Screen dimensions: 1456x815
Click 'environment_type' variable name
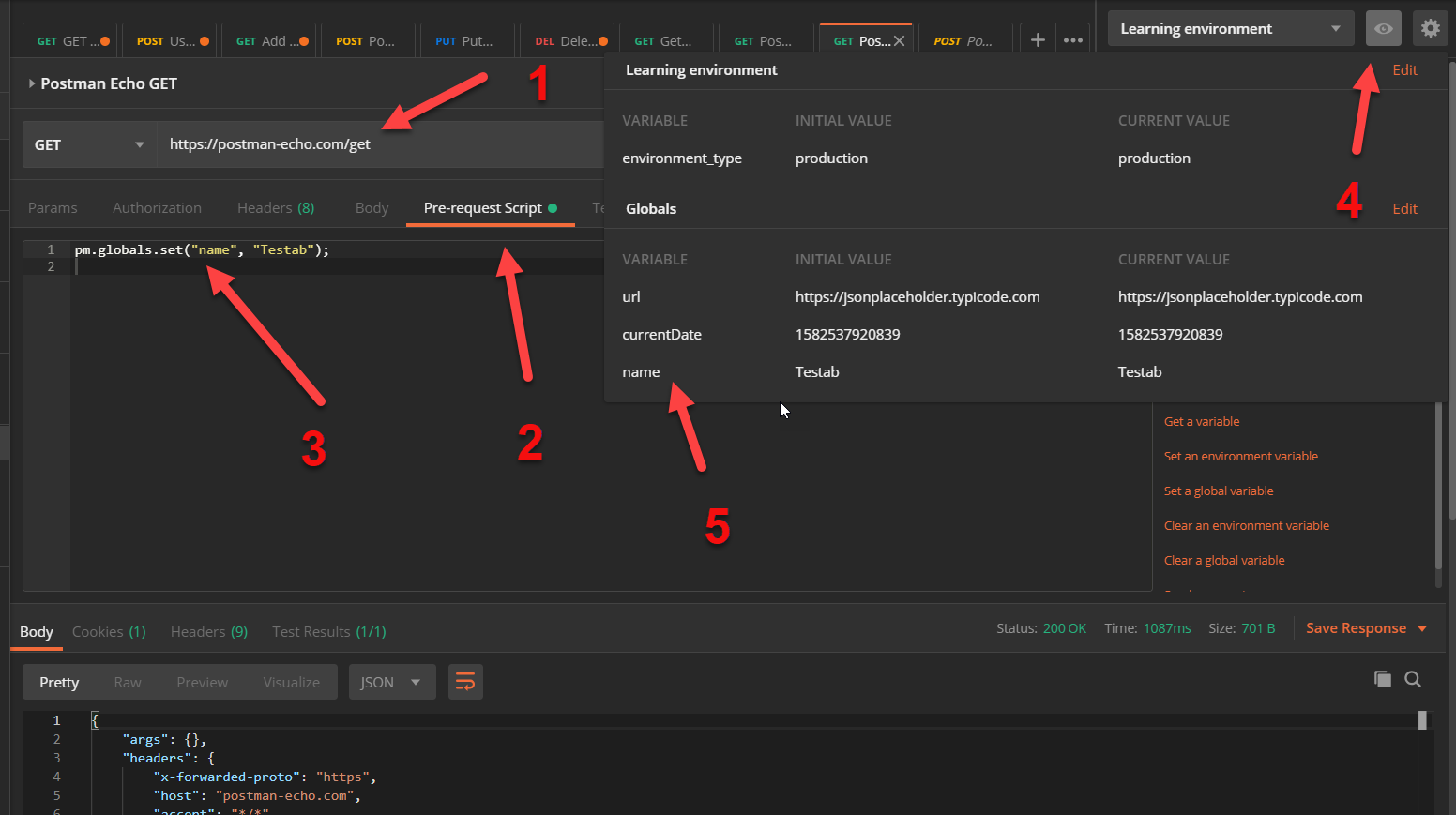click(x=682, y=158)
